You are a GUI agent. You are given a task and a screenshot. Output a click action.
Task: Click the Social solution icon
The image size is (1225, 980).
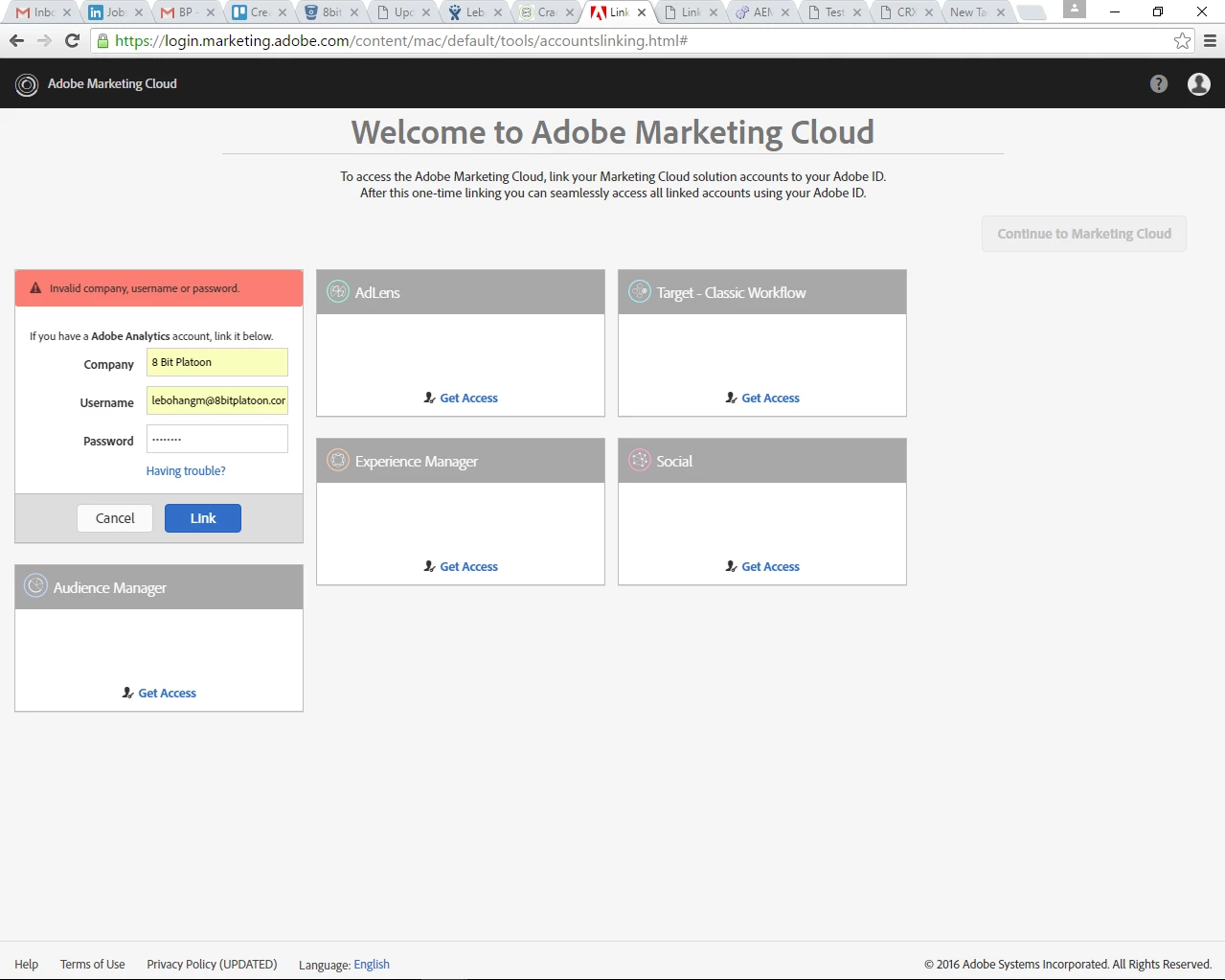click(x=640, y=461)
